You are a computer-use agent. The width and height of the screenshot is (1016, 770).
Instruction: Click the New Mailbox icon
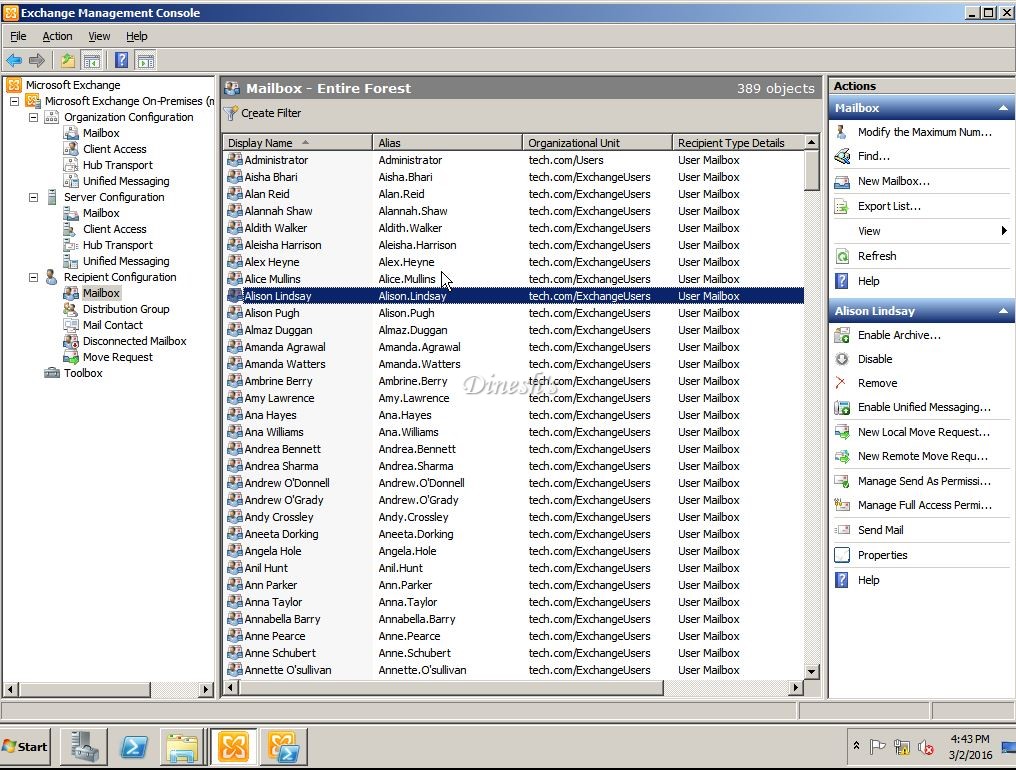pos(842,181)
